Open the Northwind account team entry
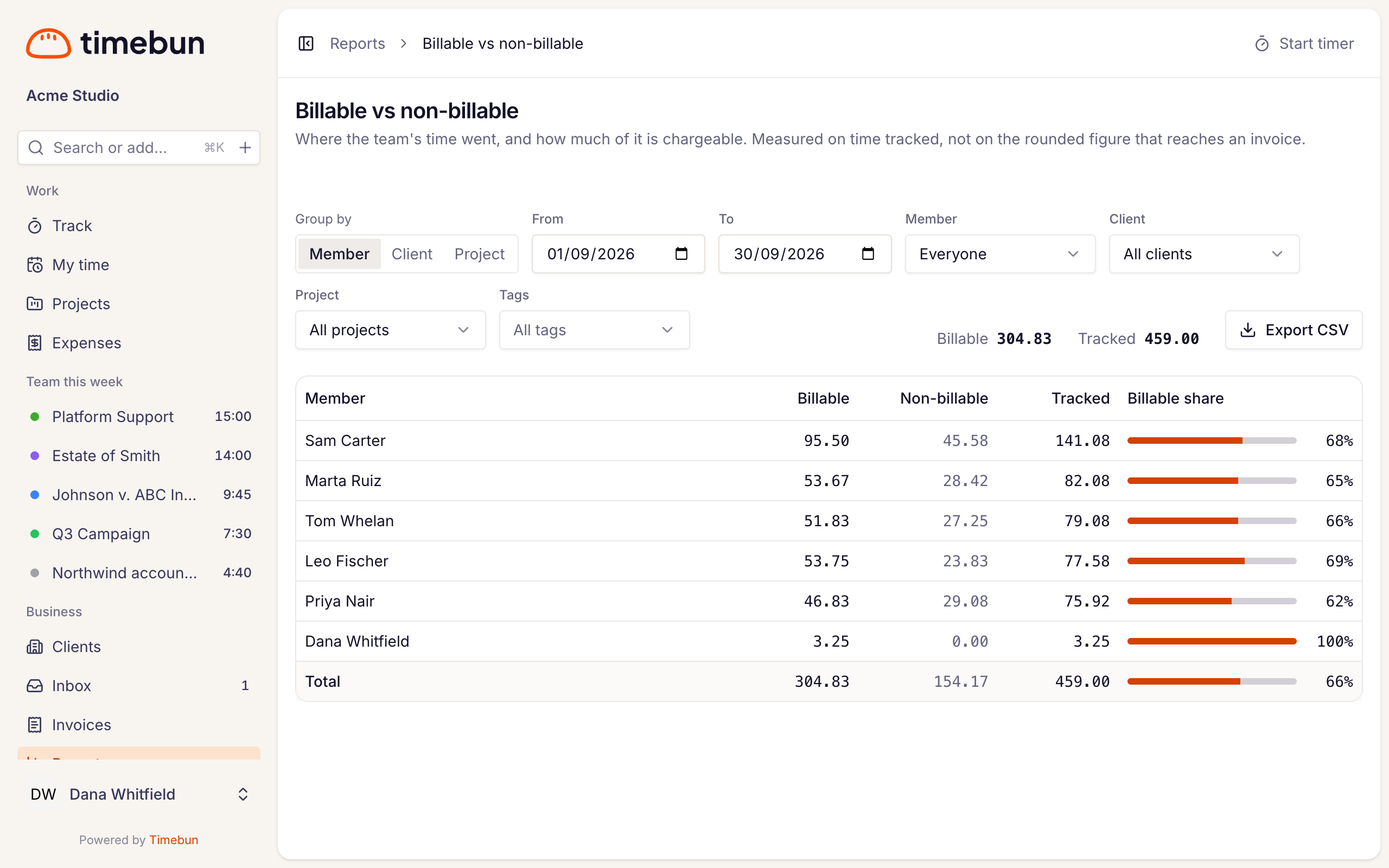1389x868 pixels. click(x=139, y=573)
